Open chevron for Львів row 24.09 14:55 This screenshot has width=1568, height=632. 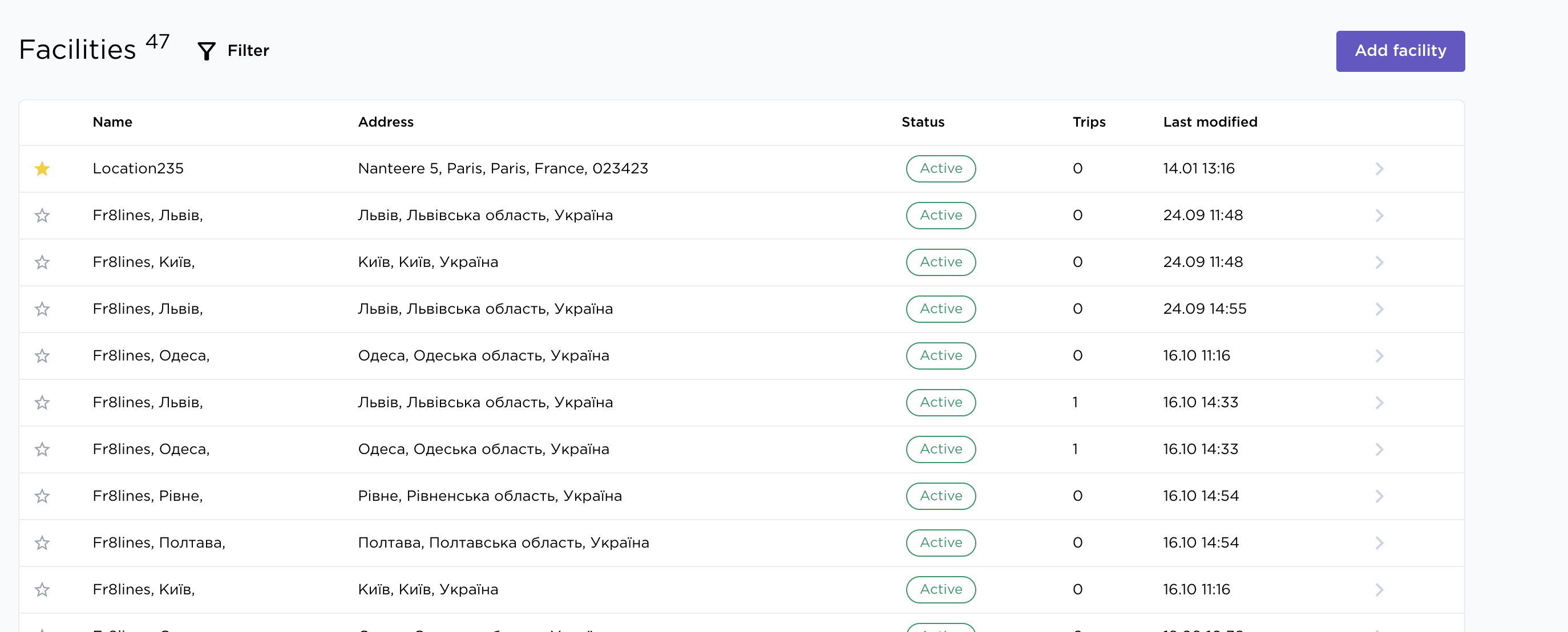[x=1379, y=309]
